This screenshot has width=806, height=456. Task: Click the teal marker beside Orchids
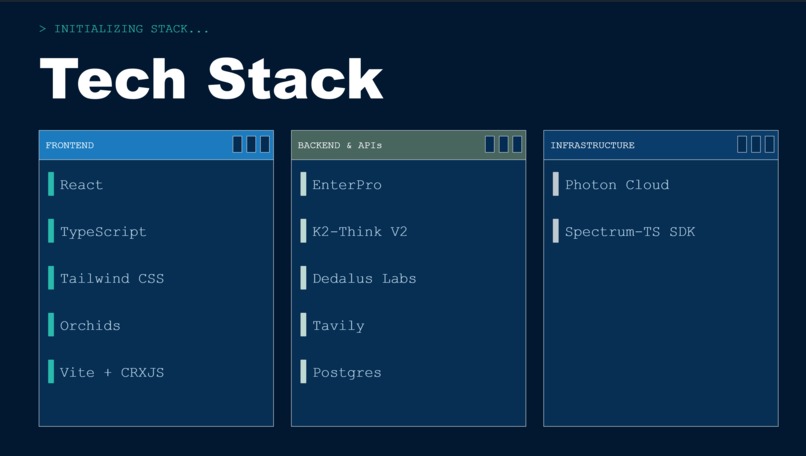pos(51,324)
